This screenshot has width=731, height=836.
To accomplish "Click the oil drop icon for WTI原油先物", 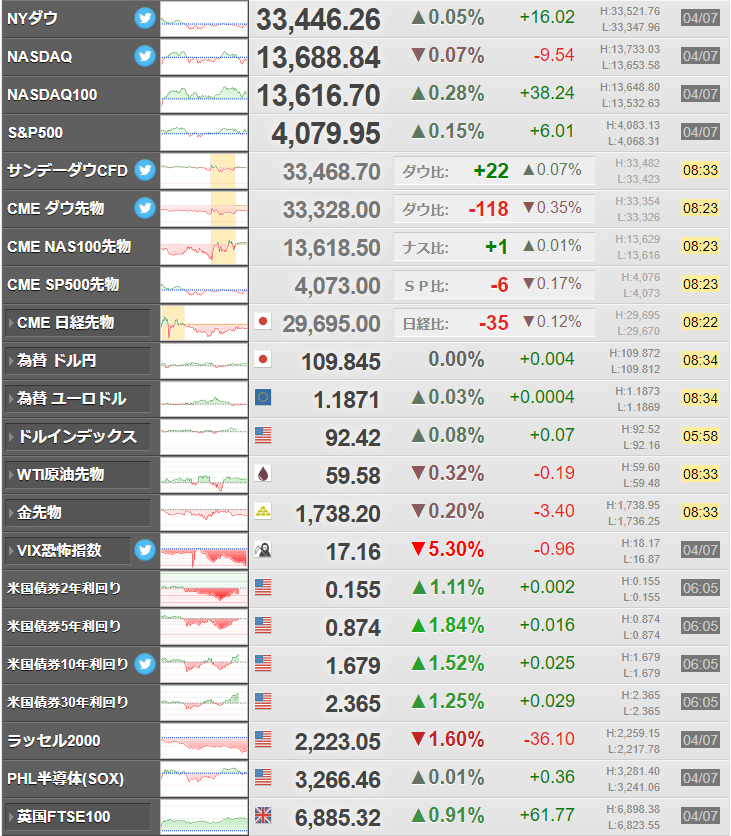I will coord(263,473).
